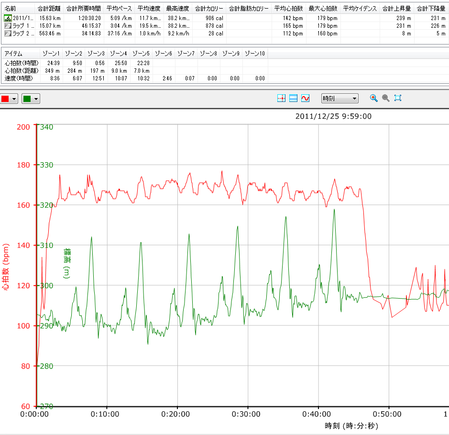Click the ゾーン7 column header
Image resolution: width=449 pixels, height=435 pixels.
coord(186,54)
